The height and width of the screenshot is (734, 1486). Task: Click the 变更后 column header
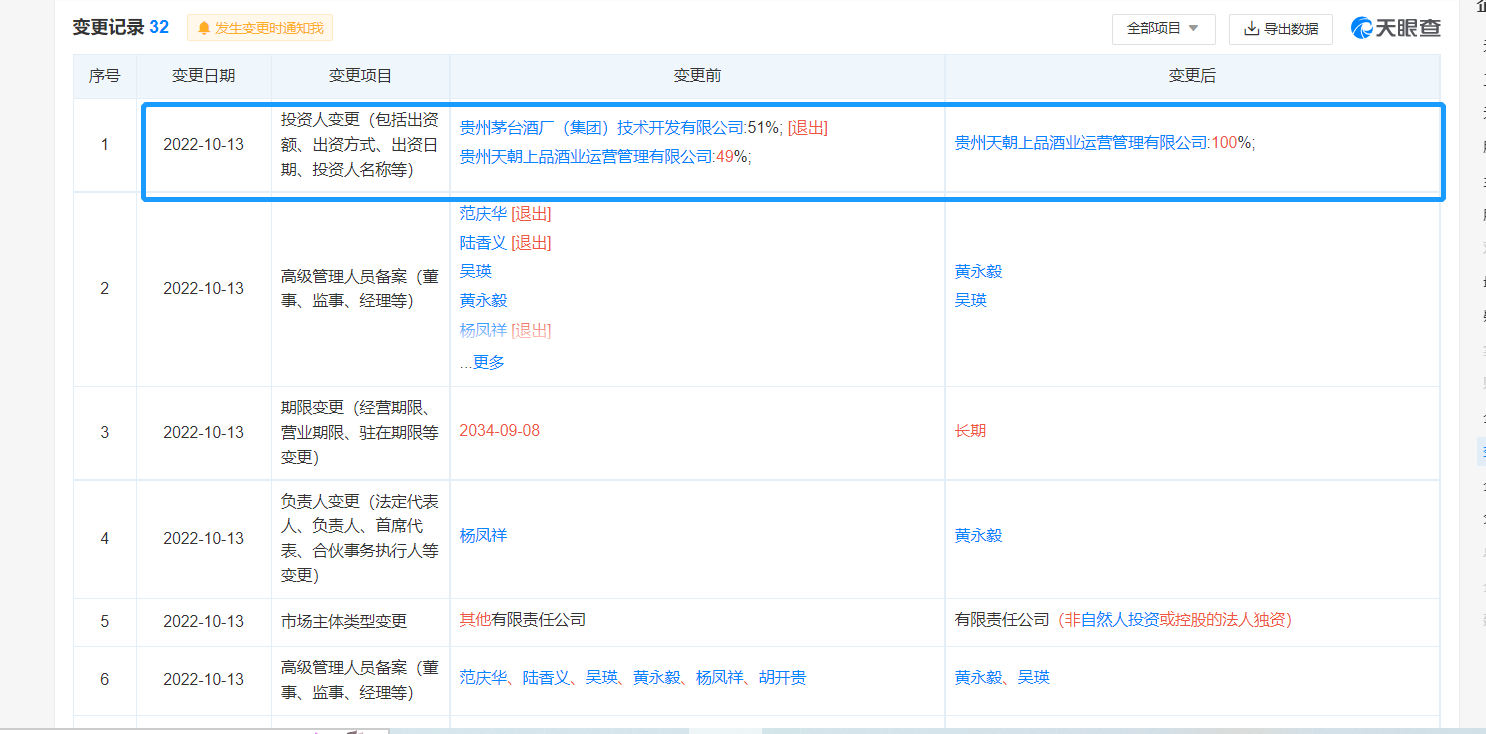point(1192,76)
